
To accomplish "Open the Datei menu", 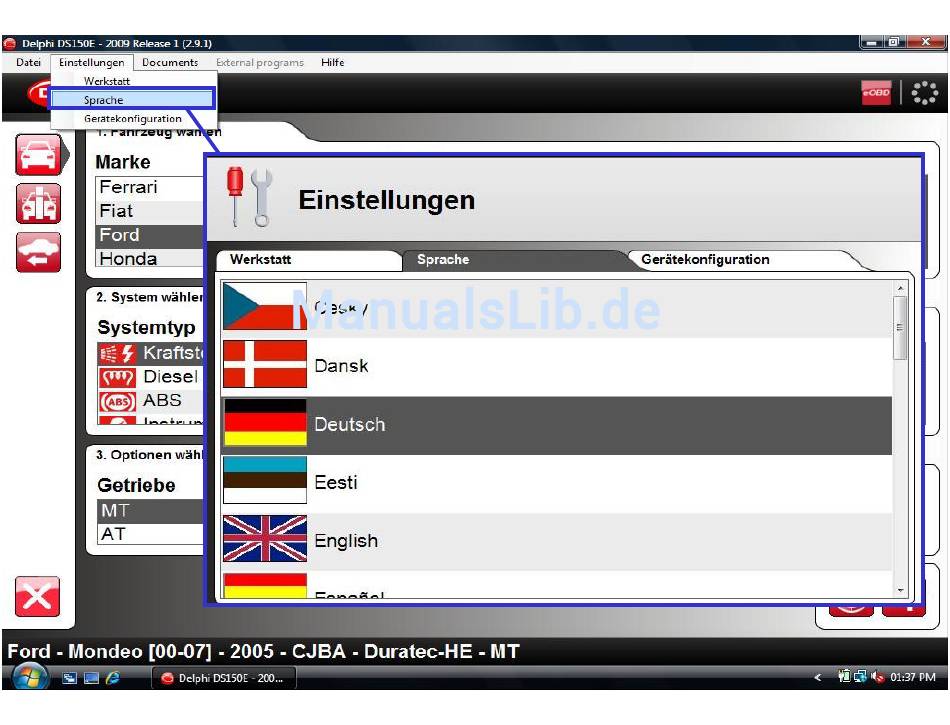I will pyautogui.click(x=28, y=62).
